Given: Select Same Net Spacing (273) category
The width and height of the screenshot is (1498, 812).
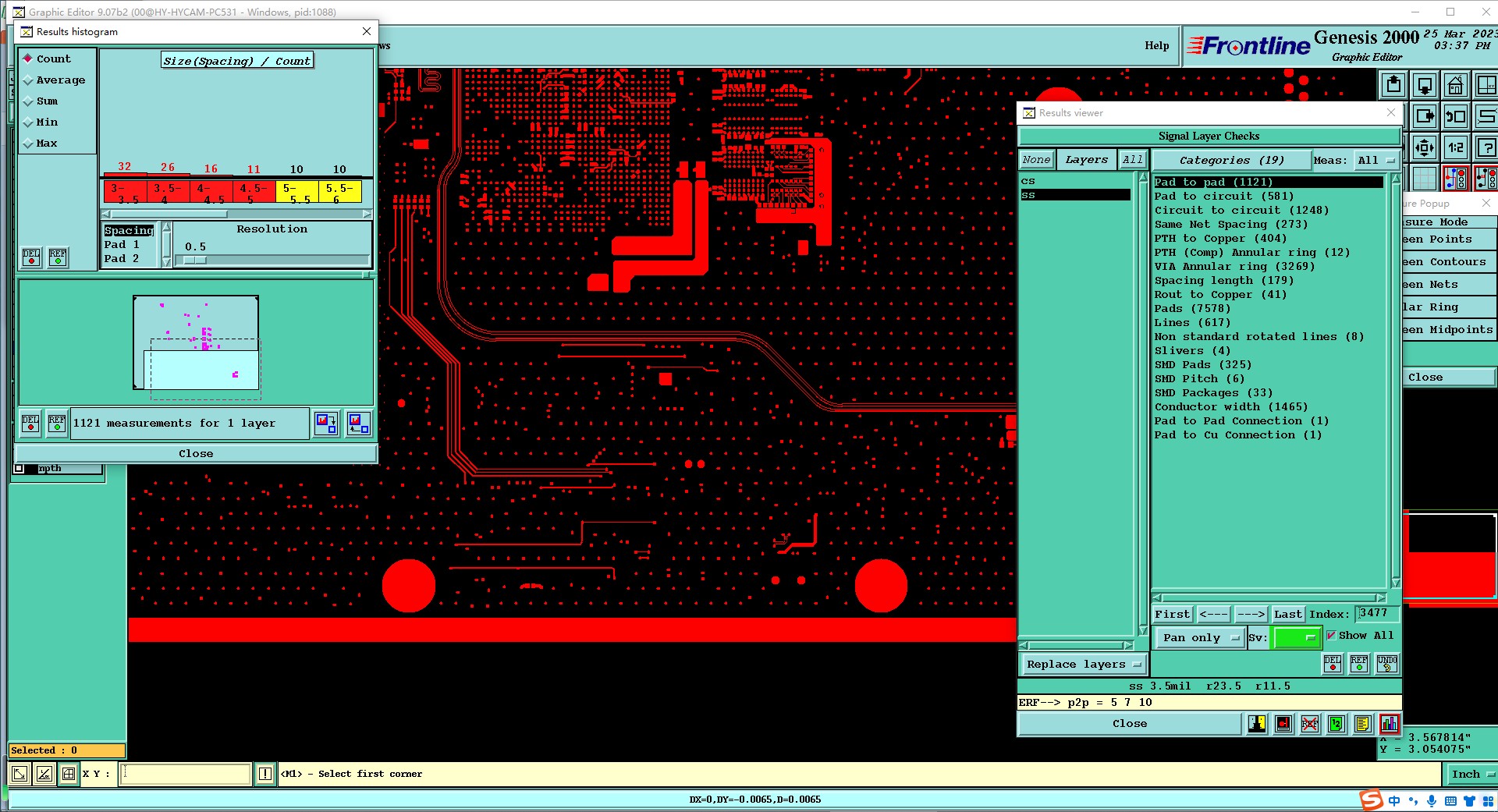Looking at the screenshot, I should [x=1231, y=225].
